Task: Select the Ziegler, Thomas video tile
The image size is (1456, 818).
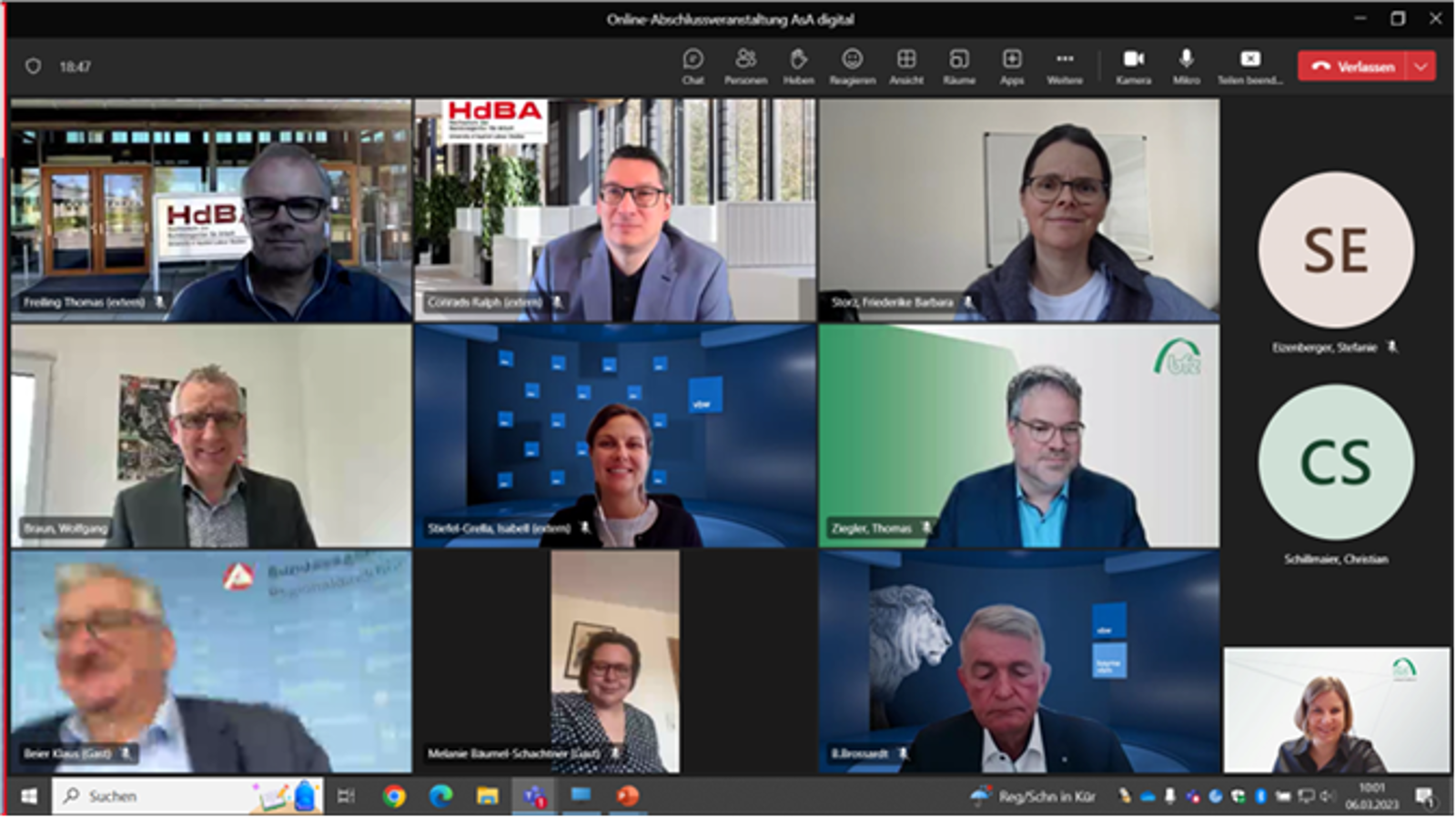Action: 1019,436
